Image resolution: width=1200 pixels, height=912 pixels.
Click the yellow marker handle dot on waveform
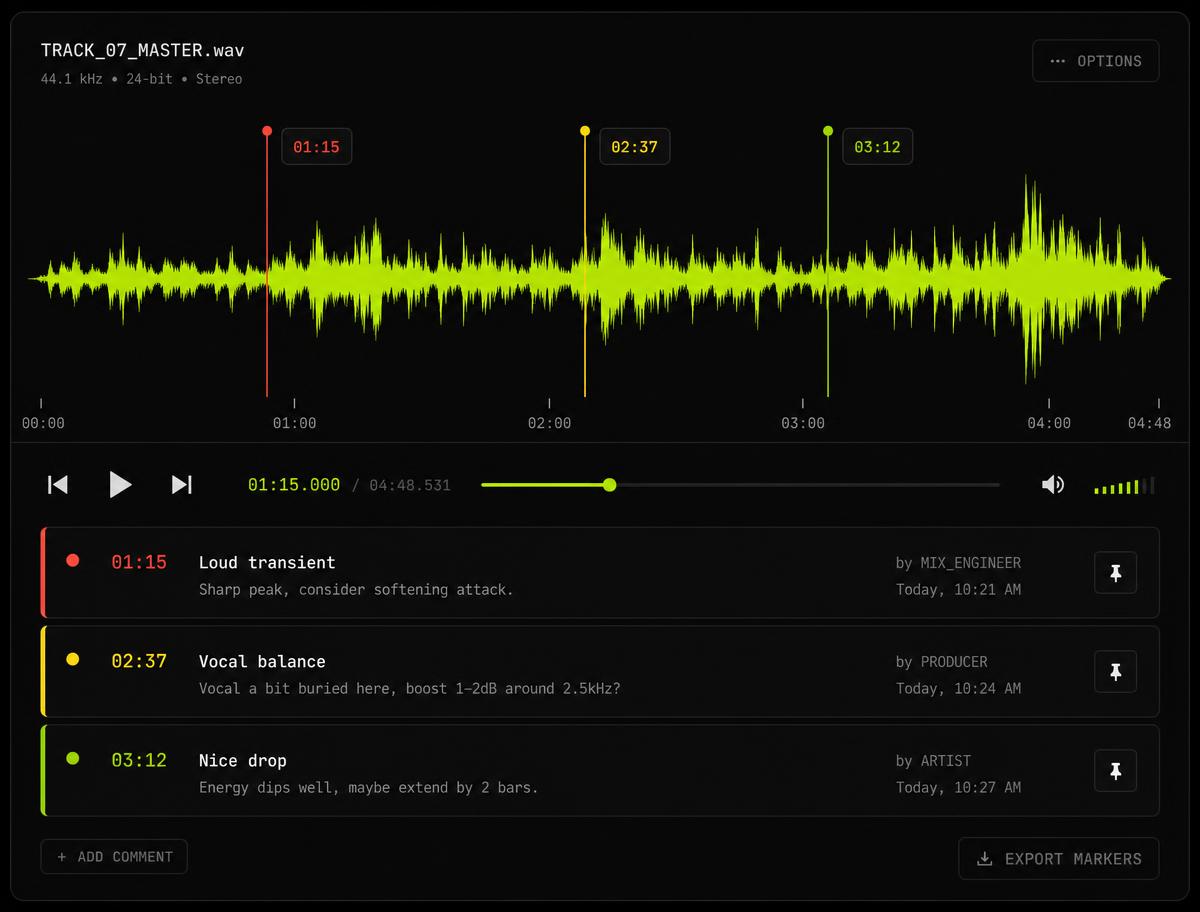585,131
